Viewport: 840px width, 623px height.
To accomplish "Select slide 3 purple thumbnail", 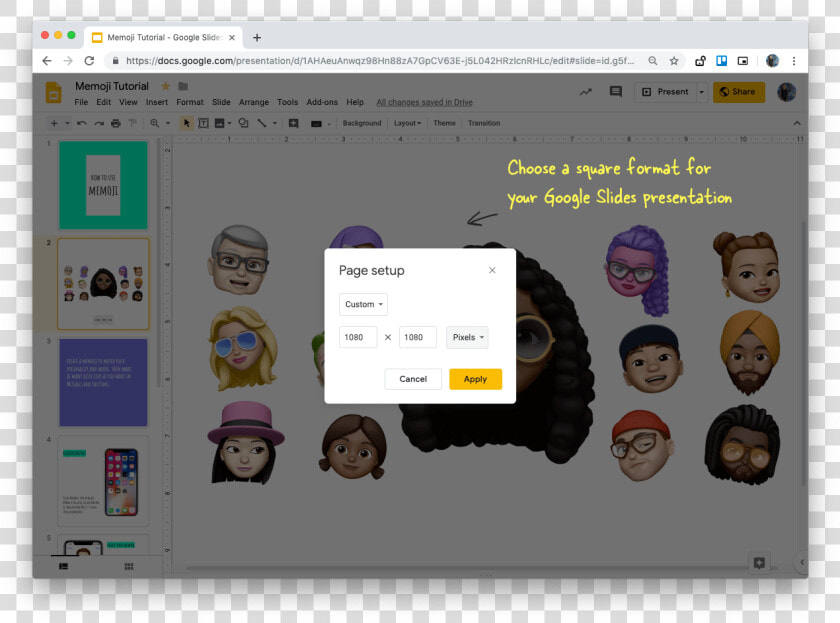I will 103,382.
